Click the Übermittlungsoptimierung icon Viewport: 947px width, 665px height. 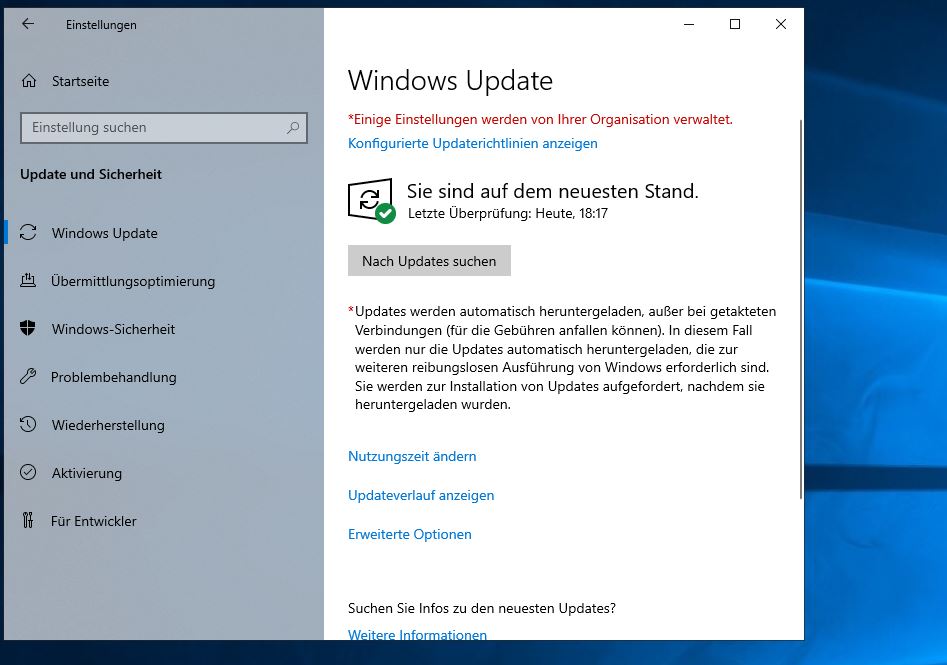[28, 280]
